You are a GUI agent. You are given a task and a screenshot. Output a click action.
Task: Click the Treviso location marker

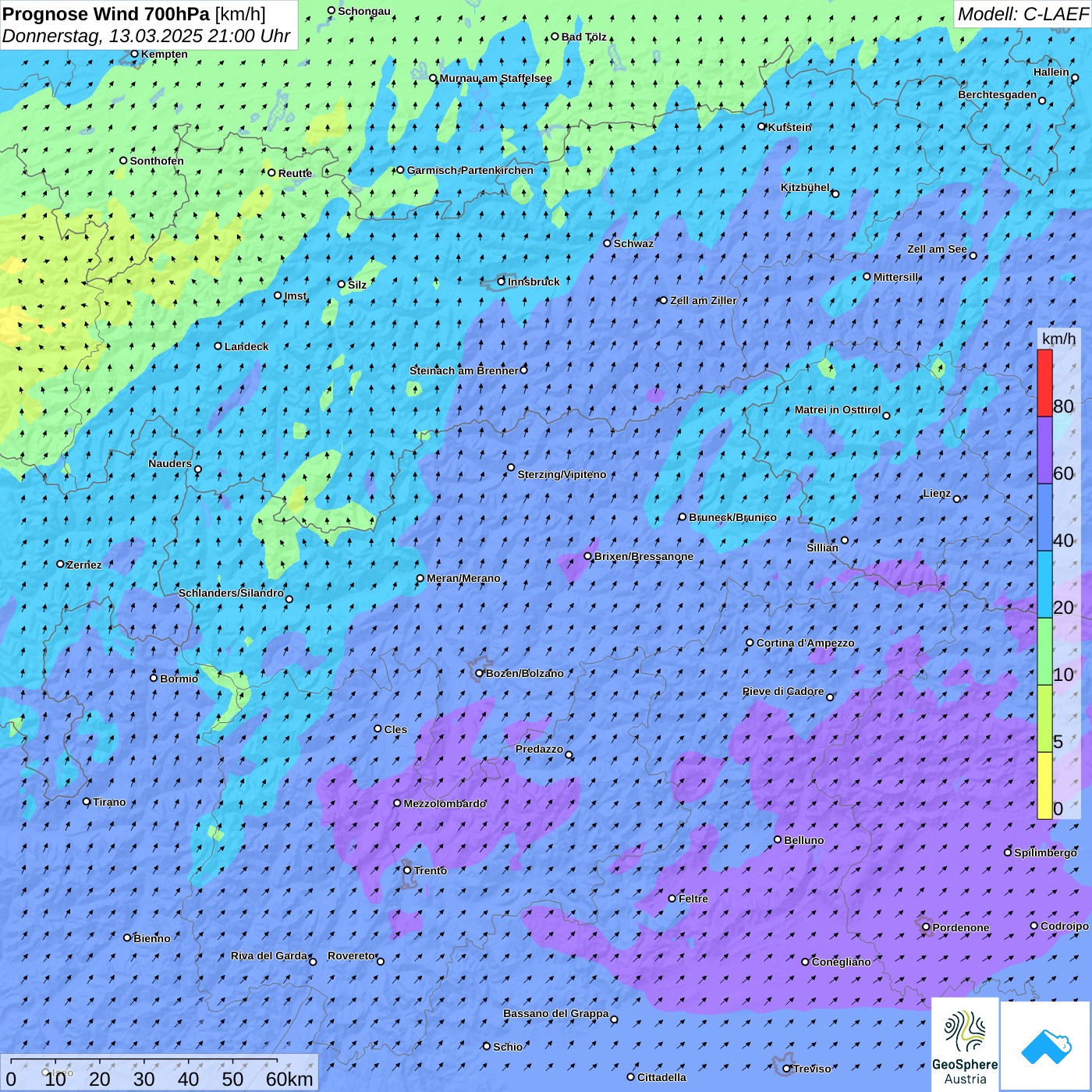click(x=786, y=1069)
